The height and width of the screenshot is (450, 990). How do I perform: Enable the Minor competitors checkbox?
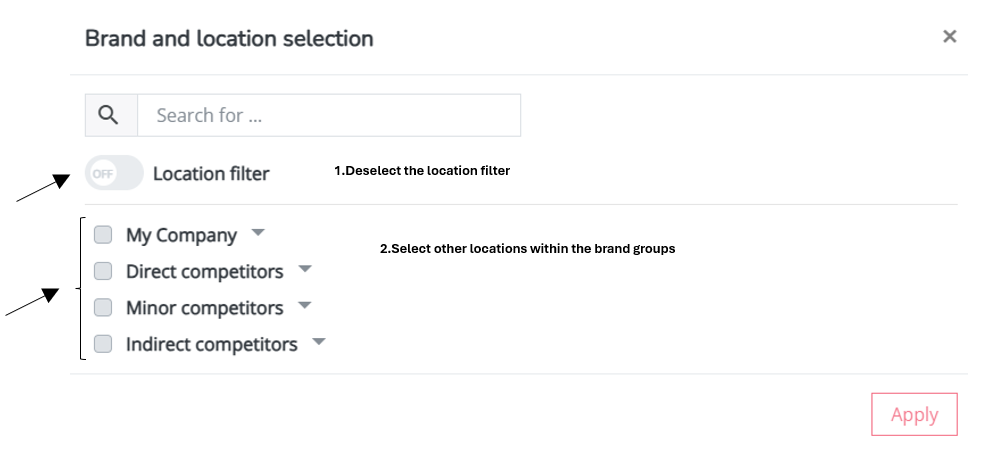pos(103,307)
